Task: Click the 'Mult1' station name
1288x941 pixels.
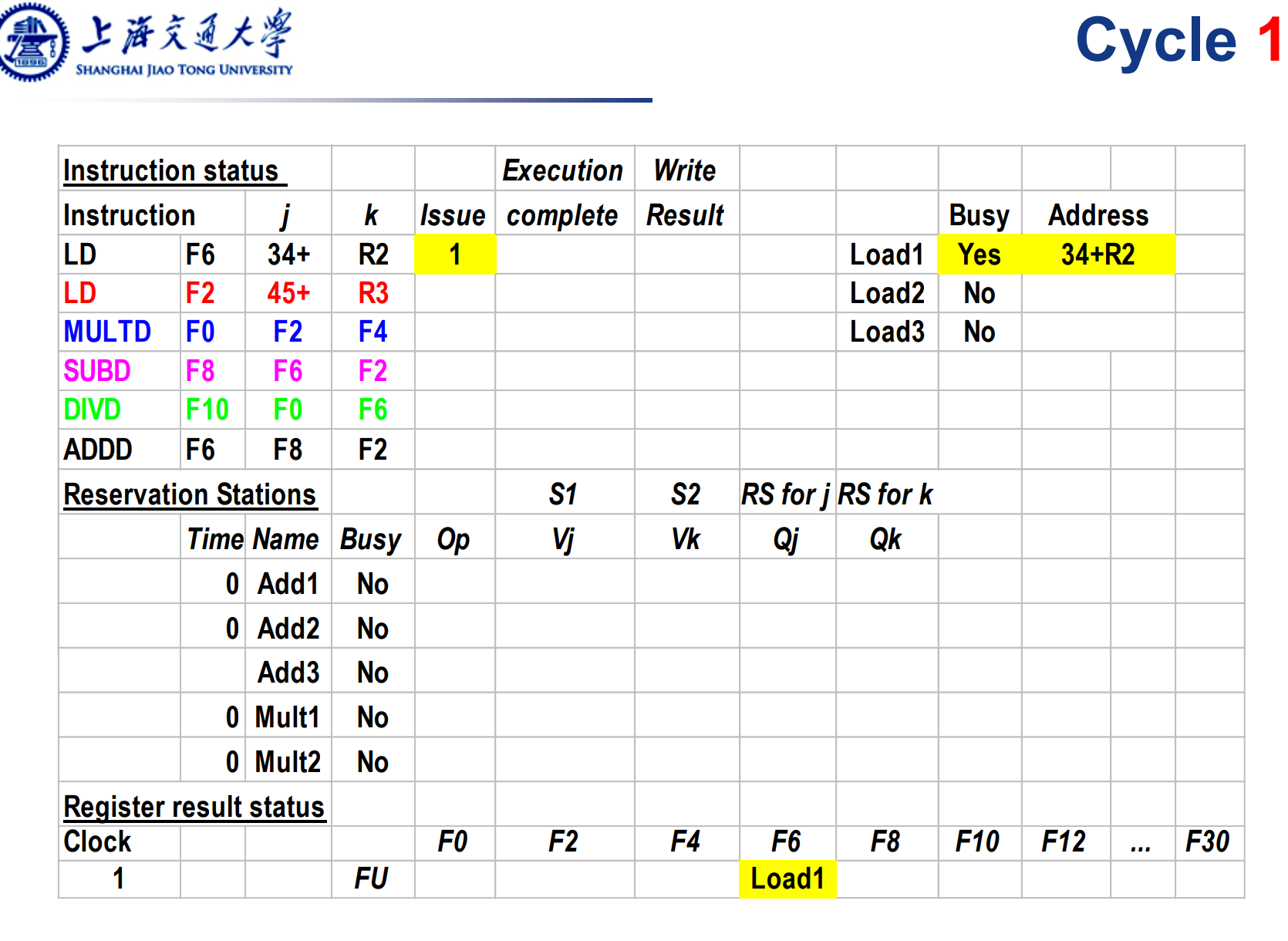Action: [287, 717]
